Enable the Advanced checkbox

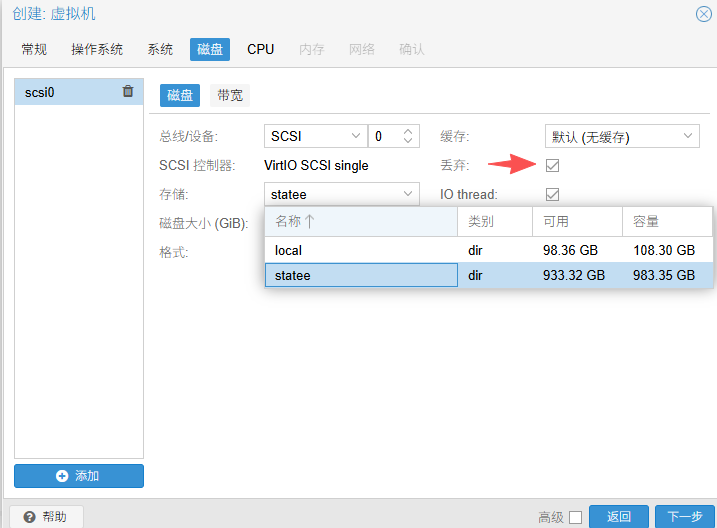[575, 517]
